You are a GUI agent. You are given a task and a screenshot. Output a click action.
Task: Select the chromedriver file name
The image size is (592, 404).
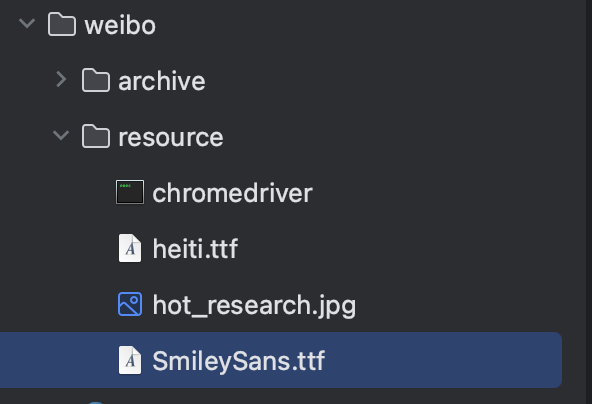coord(233,193)
